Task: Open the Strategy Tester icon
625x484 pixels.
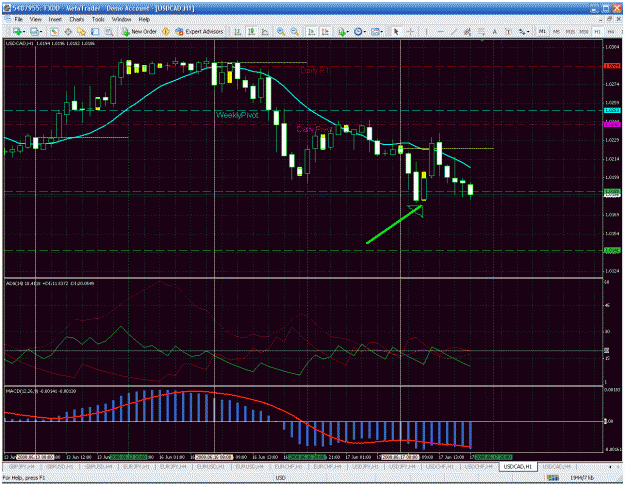Action: pyautogui.click(x=108, y=31)
